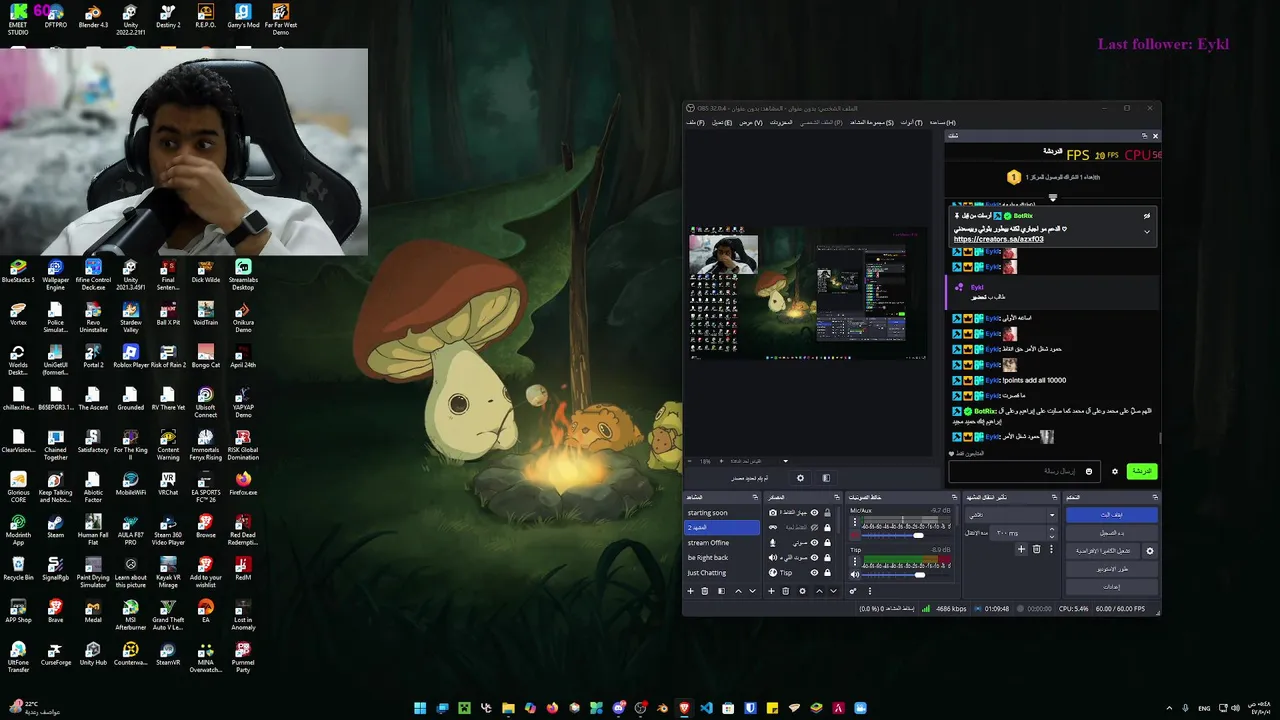Image resolution: width=1280 pixels, height=720 pixels.
Task: Open the File (F) menu in OBS
Action: tap(694, 122)
